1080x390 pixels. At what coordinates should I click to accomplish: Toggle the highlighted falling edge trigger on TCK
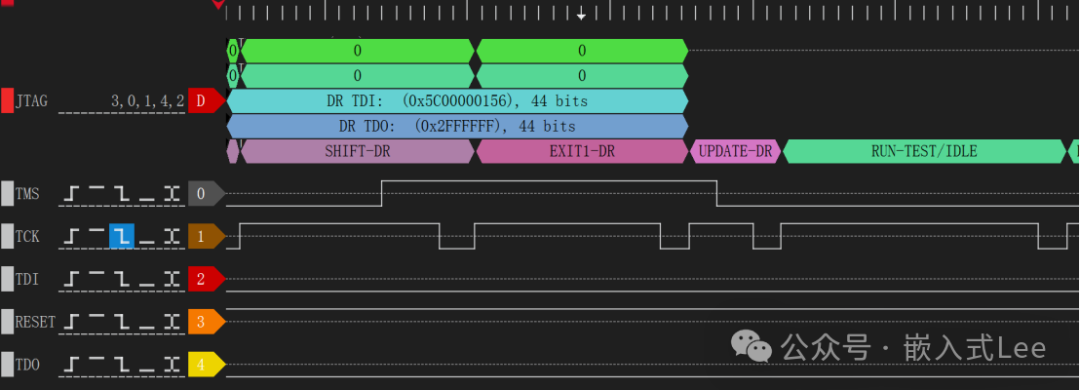(122, 236)
